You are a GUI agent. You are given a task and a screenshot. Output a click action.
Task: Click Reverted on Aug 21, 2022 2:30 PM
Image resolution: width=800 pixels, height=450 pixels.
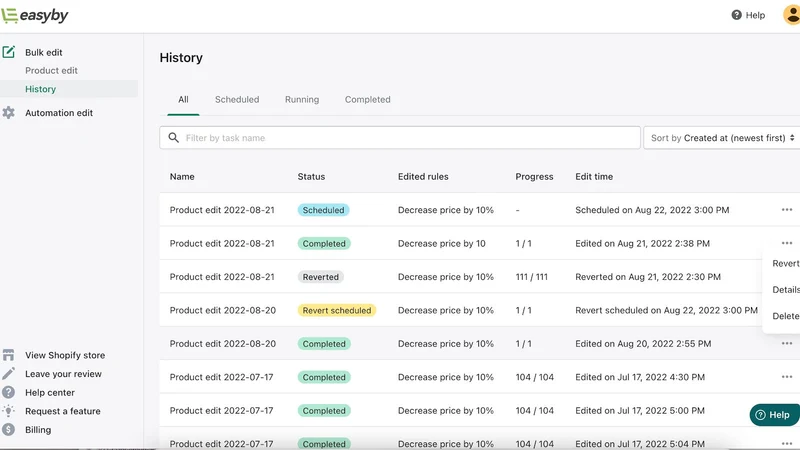648,277
